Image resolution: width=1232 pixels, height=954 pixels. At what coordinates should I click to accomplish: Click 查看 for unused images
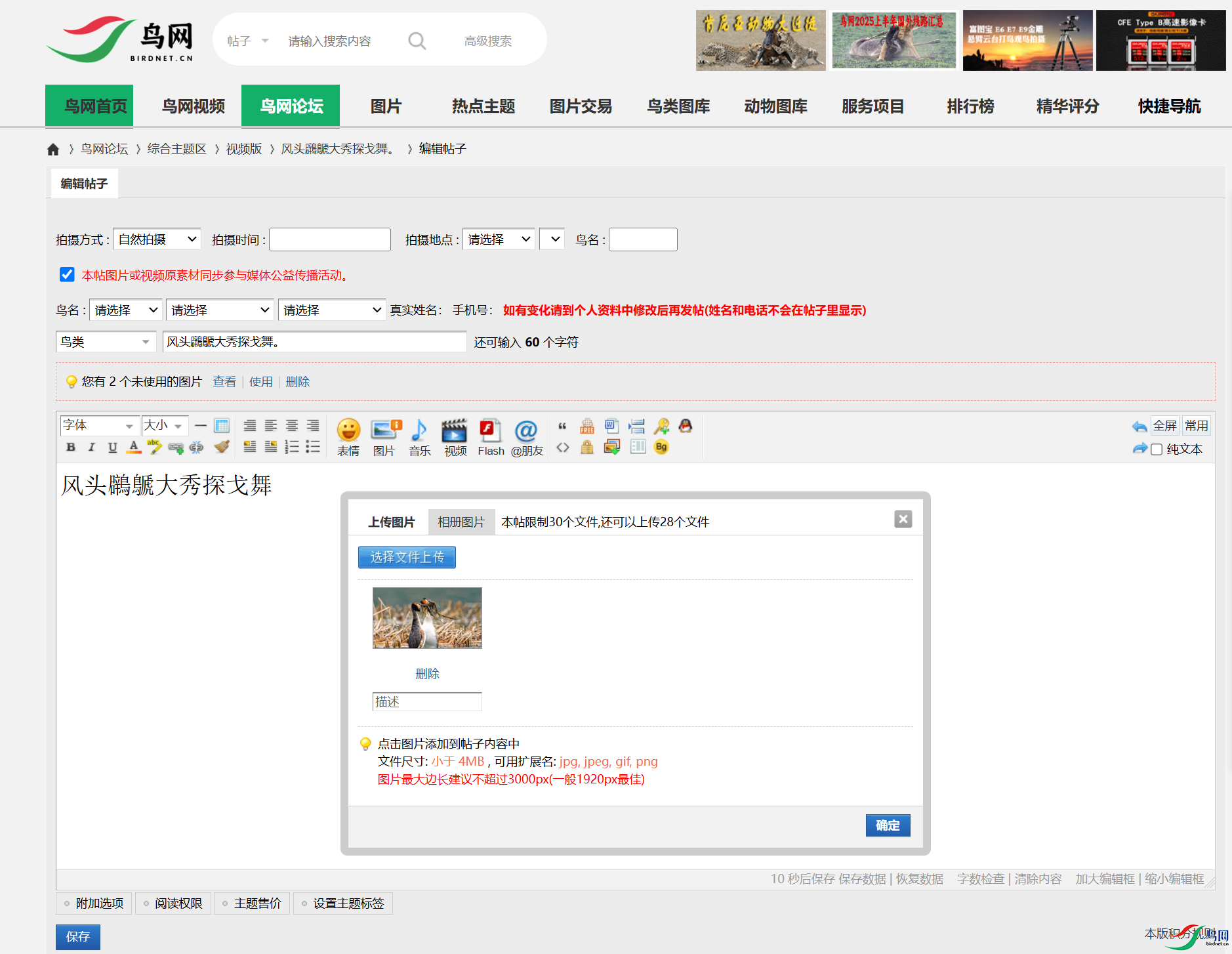click(224, 381)
